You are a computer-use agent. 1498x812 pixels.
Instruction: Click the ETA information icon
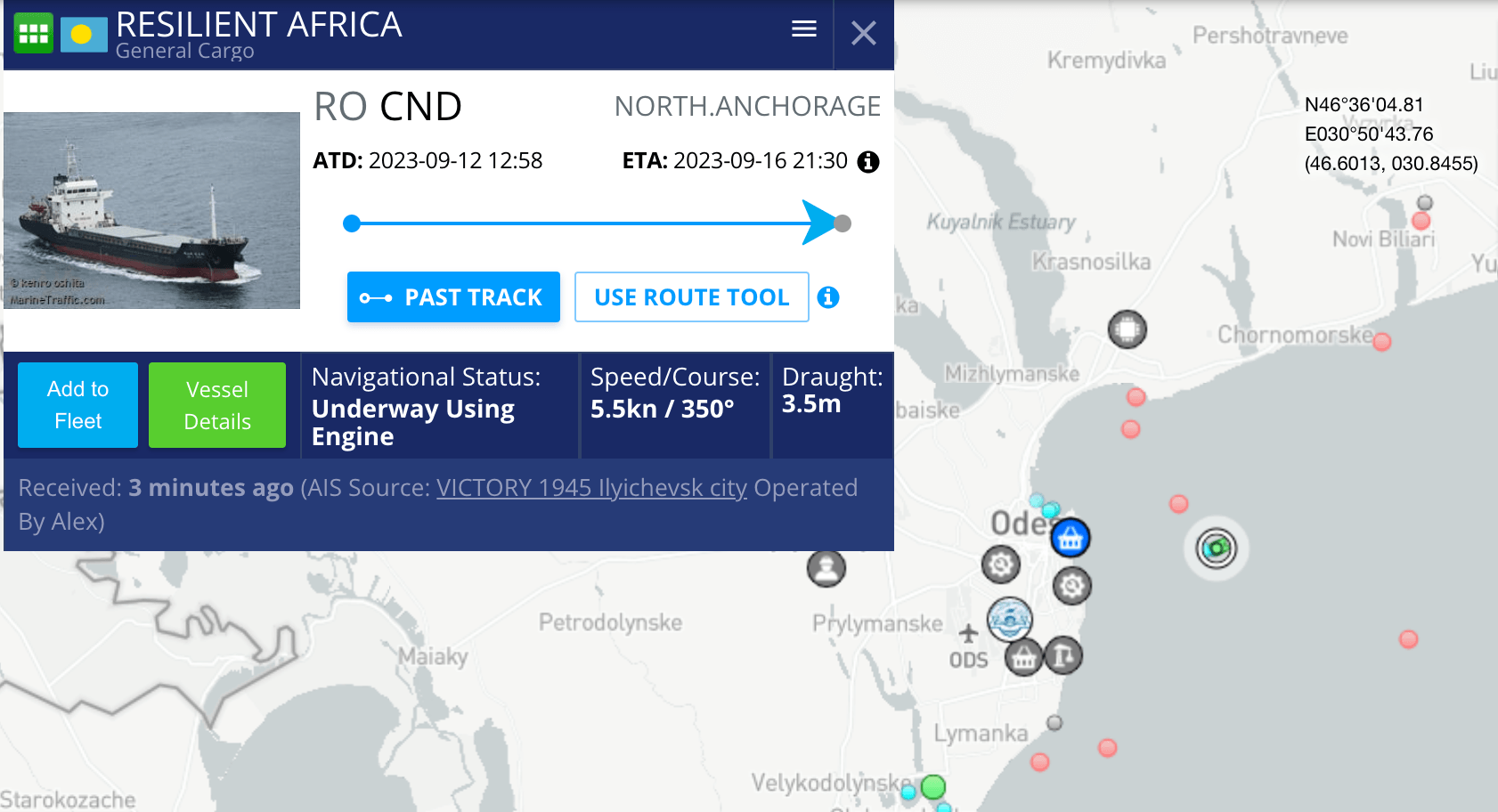867,162
